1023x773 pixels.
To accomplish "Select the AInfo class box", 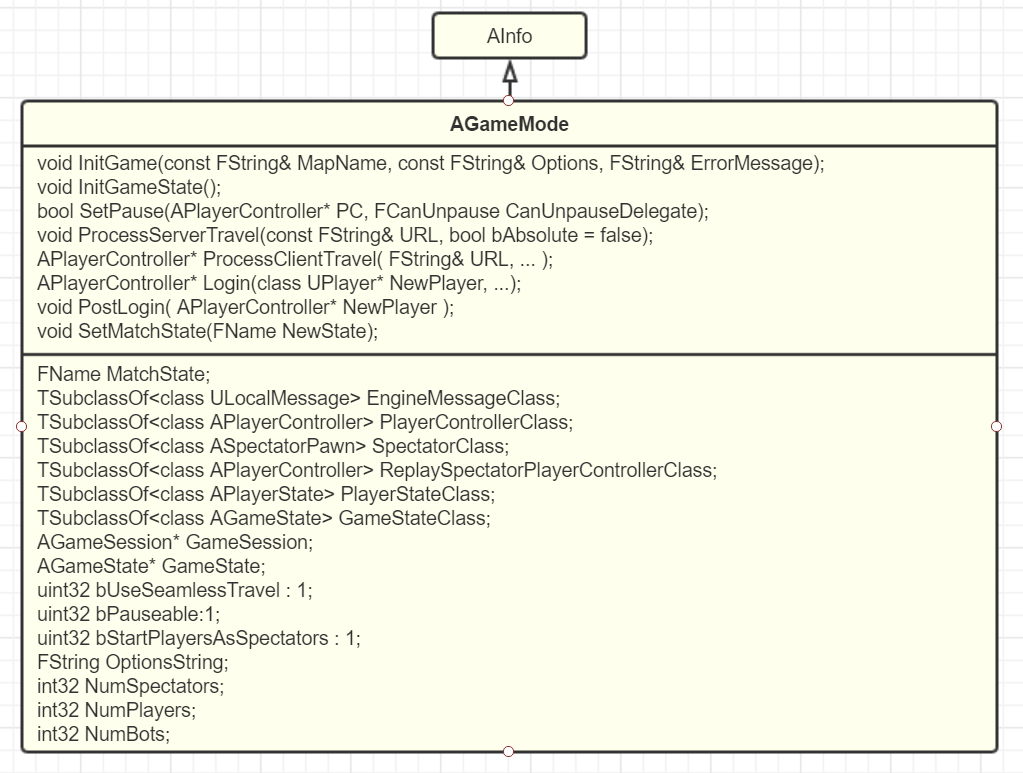I will tap(509, 36).
